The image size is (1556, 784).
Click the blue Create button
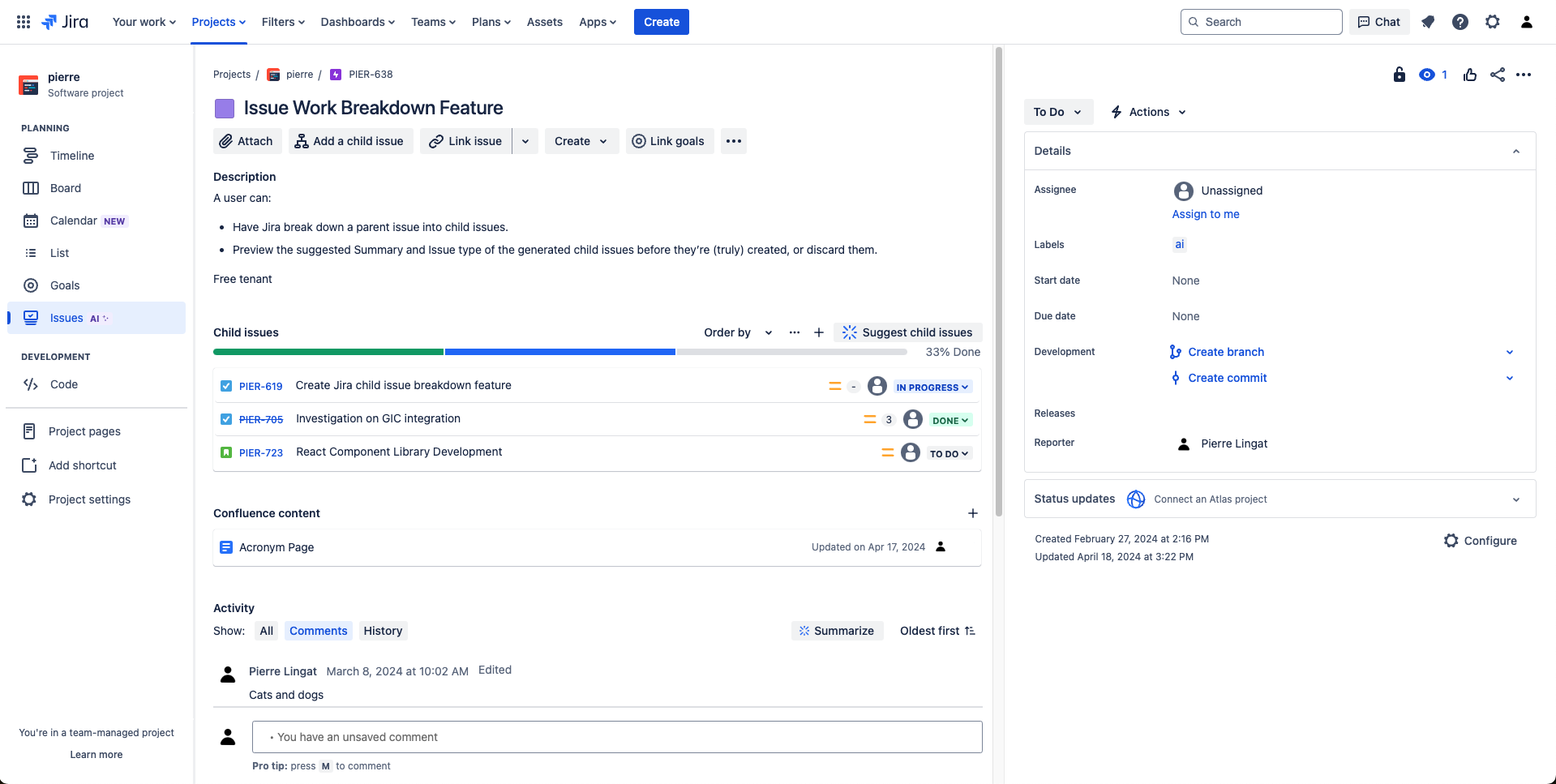tap(662, 22)
